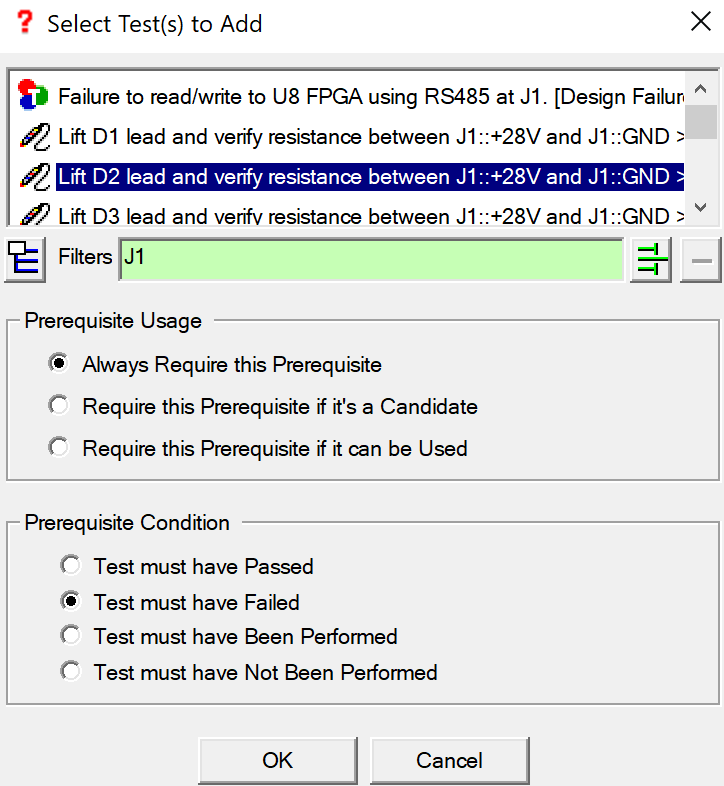The image size is (724, 786).
Task: Click the probe icon for Lift D3 lead
Action: [35, 214]
